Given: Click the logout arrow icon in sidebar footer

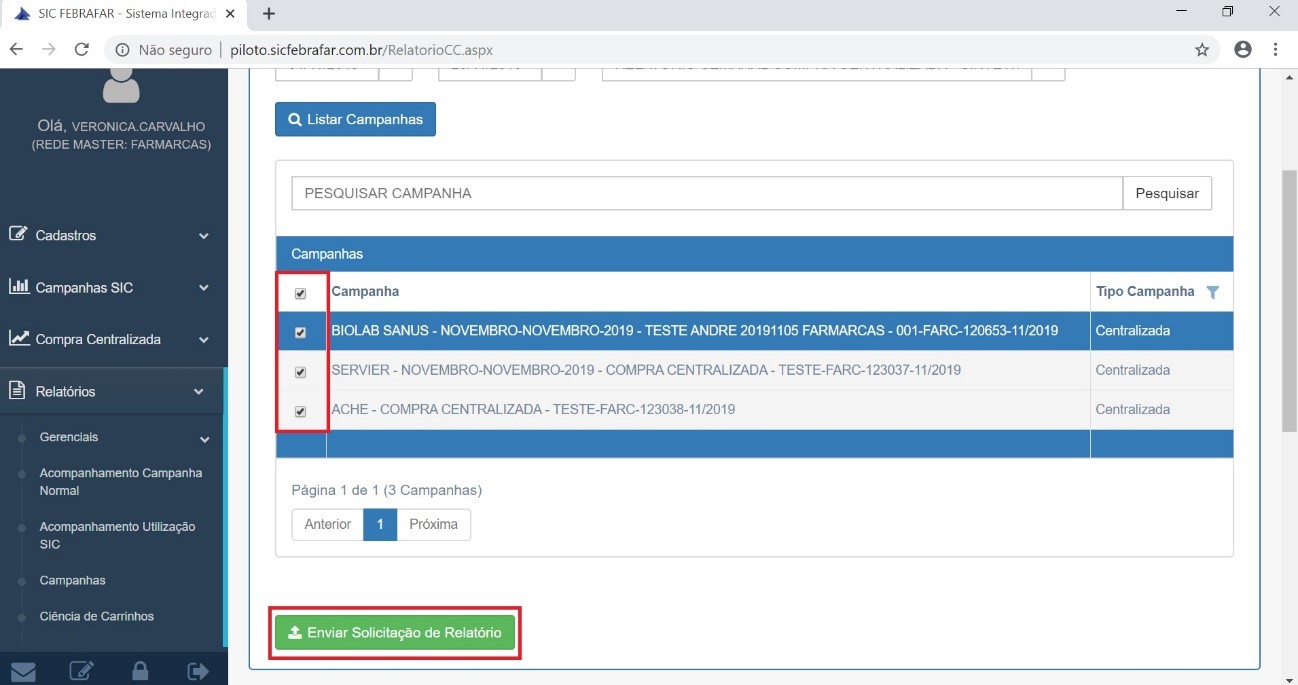Looking at the screenshot, I should [198, 671].
